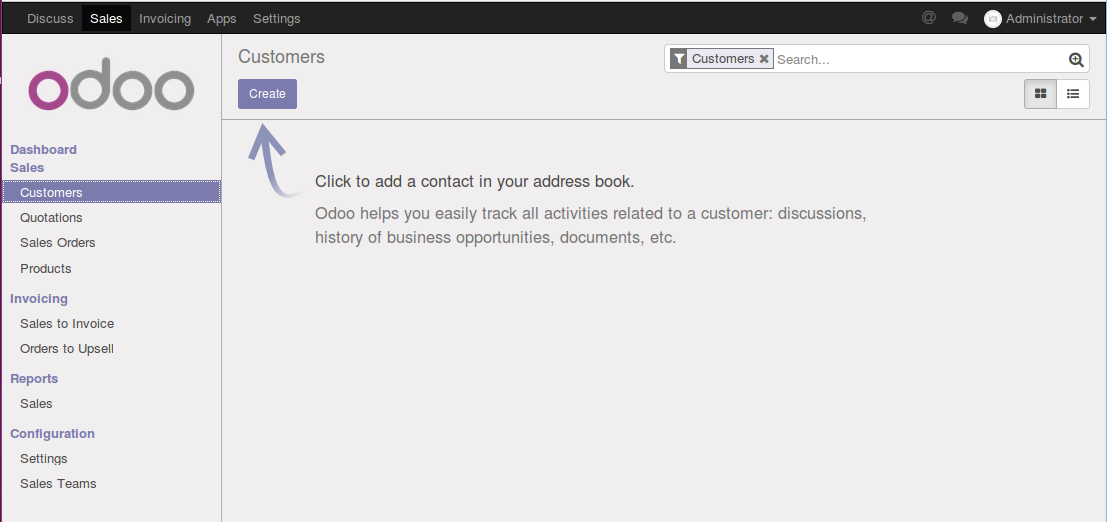Open the @ mentions inbox icon
Image resolution: width=1107 pixels, height=522 pixels.
tap(928, 18)
